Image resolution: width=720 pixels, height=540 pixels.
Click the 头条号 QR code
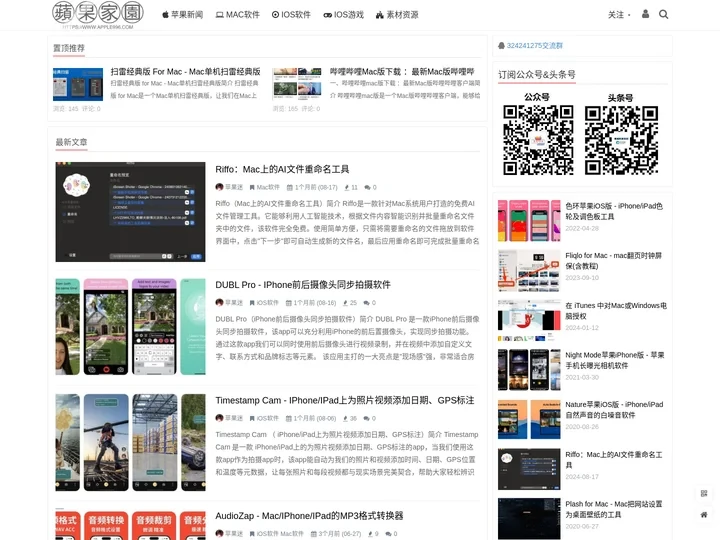621,140
